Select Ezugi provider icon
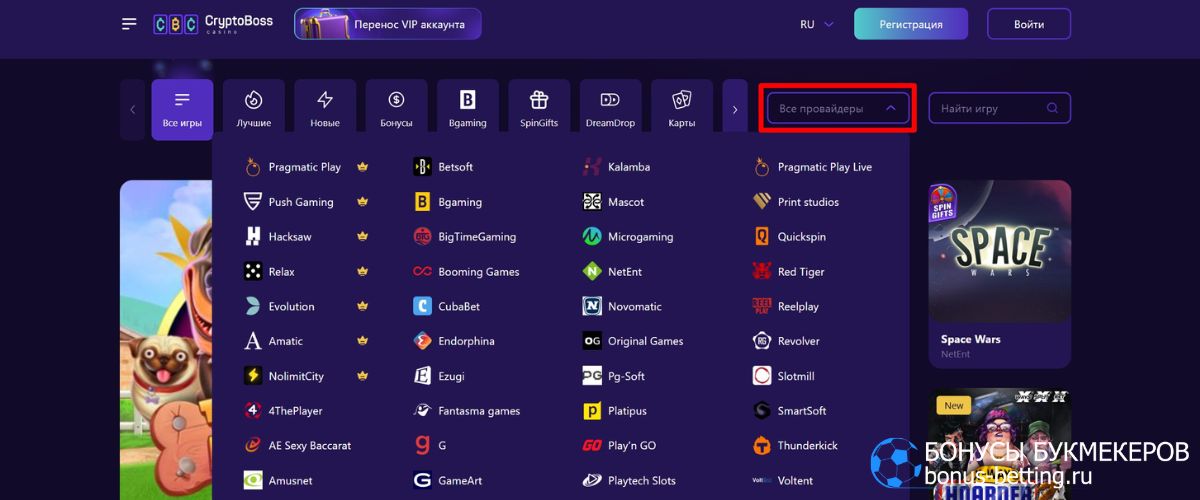The width and height of the screenshot is (1200, 500). point(422,376)
